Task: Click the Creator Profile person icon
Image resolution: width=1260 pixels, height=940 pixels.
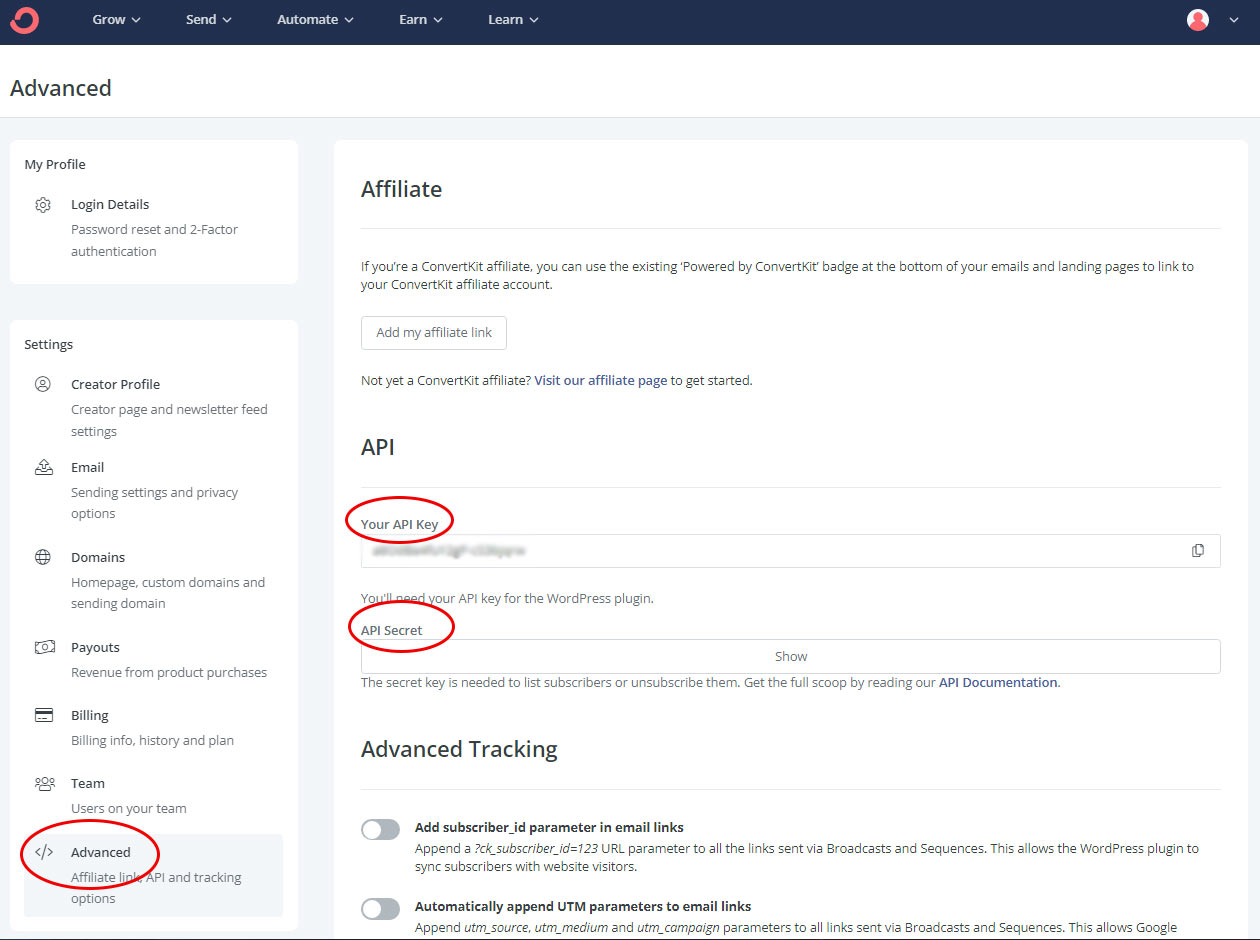Action: pyautogui.click(x=43, y=384)
